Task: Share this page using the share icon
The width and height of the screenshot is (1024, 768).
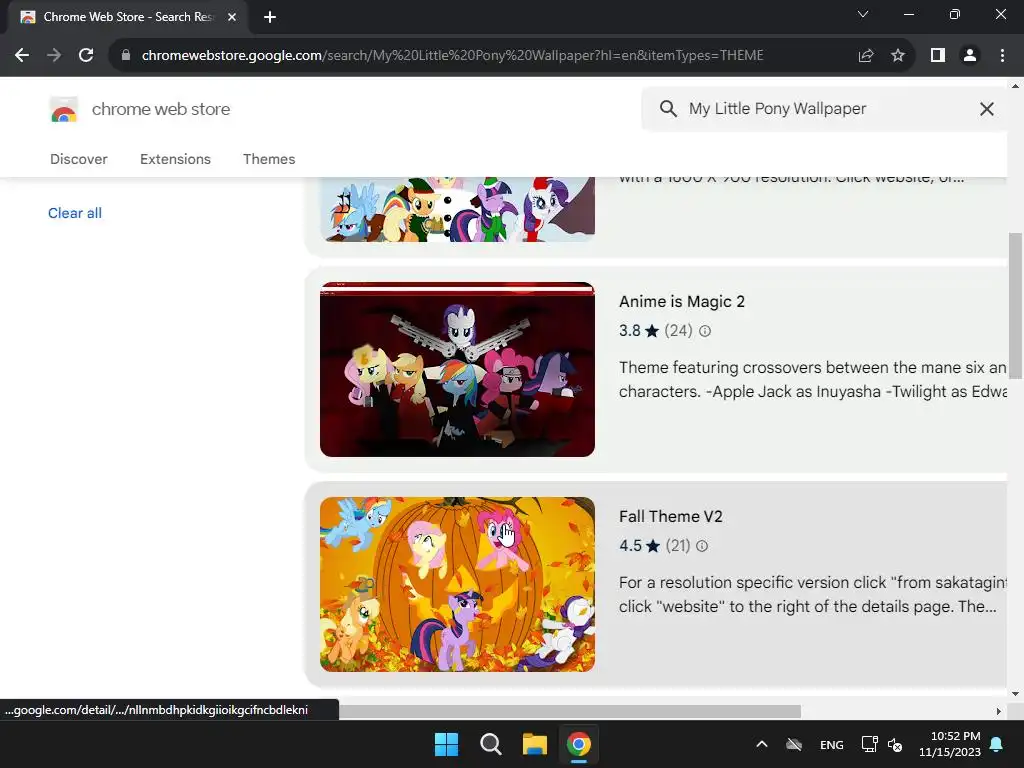Action: coord(866,56)
